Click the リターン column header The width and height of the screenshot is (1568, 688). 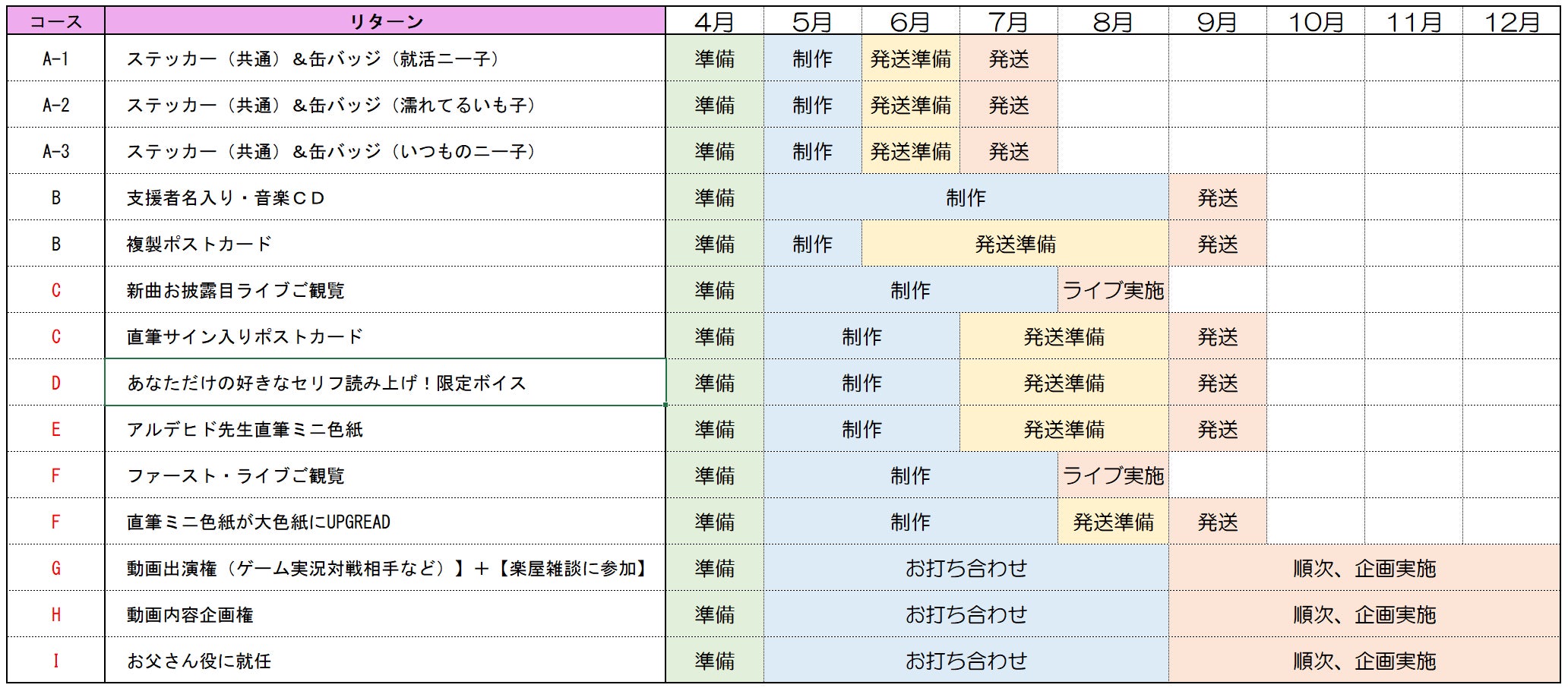385,21
